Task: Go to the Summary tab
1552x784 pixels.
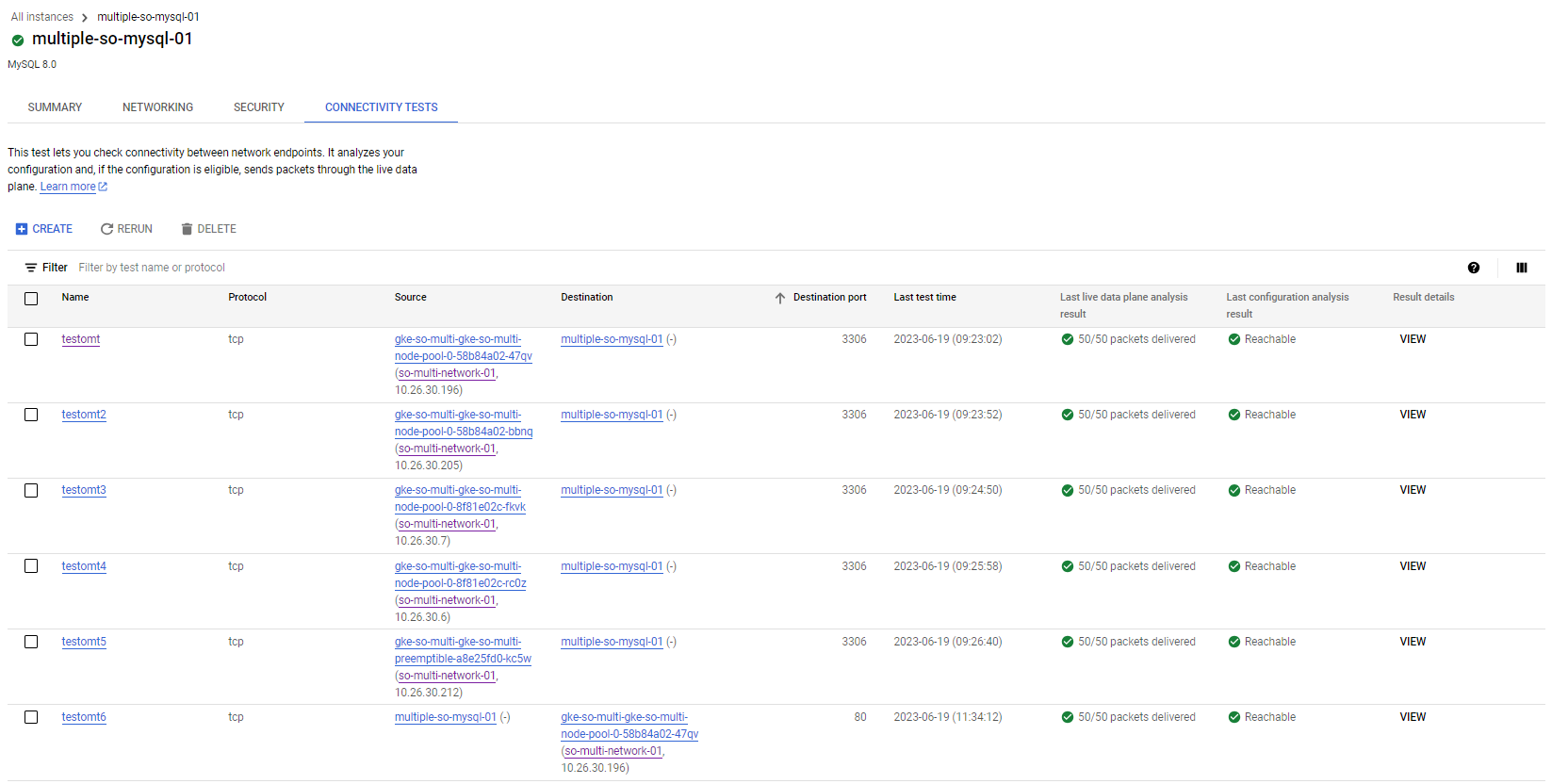Action: (x=55, y=107)
